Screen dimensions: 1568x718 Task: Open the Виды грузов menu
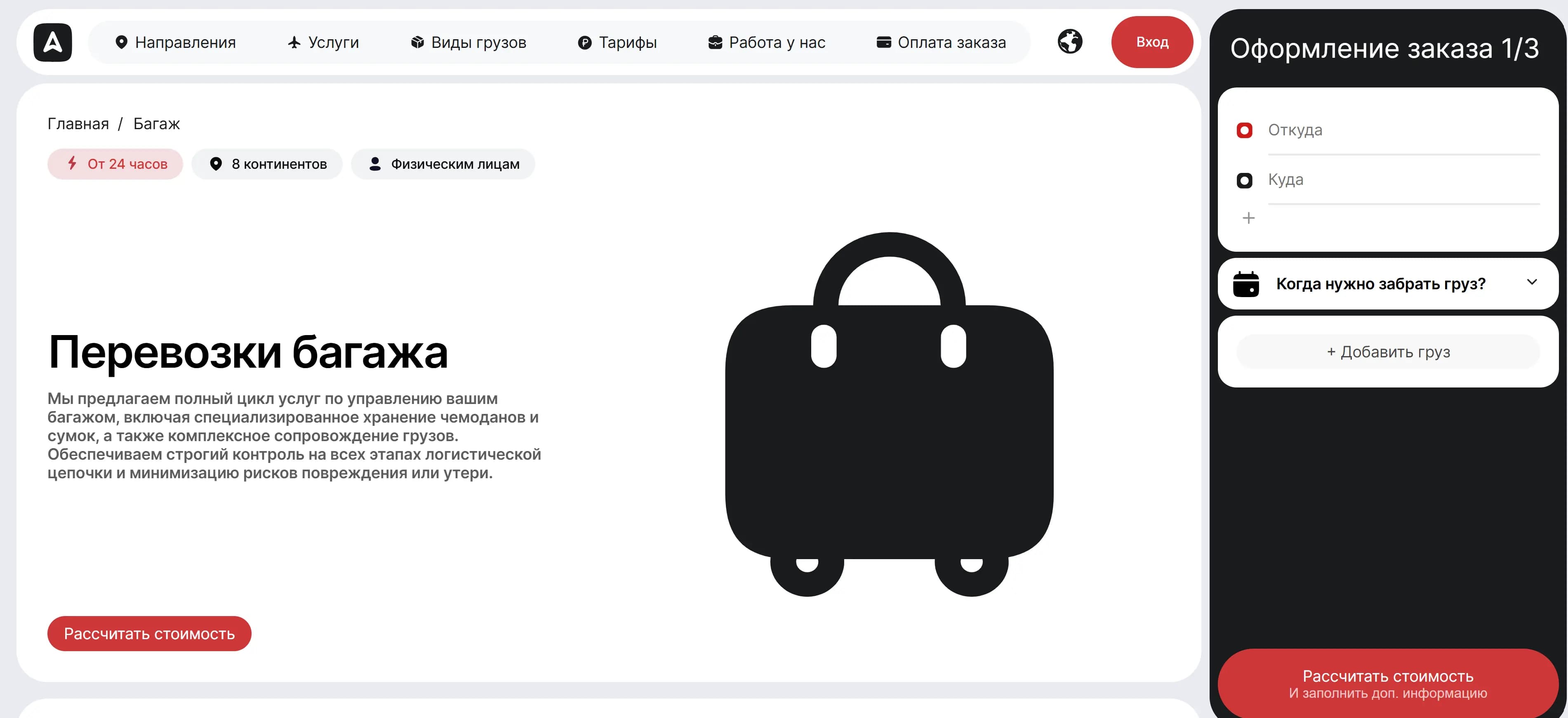(468, 42)
